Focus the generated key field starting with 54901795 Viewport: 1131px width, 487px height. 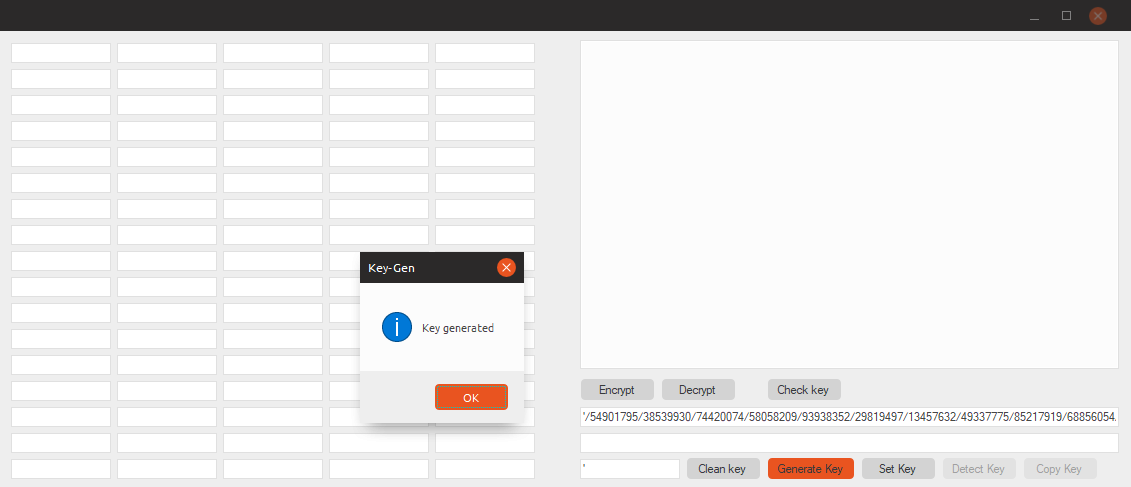(x=848, y=417)
